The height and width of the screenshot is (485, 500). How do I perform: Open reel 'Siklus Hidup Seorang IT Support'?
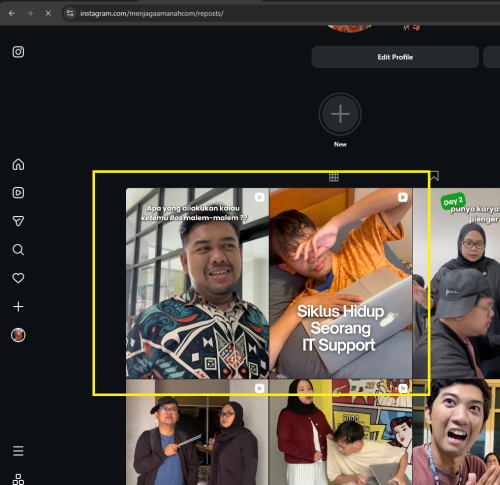tap(341, 283)
